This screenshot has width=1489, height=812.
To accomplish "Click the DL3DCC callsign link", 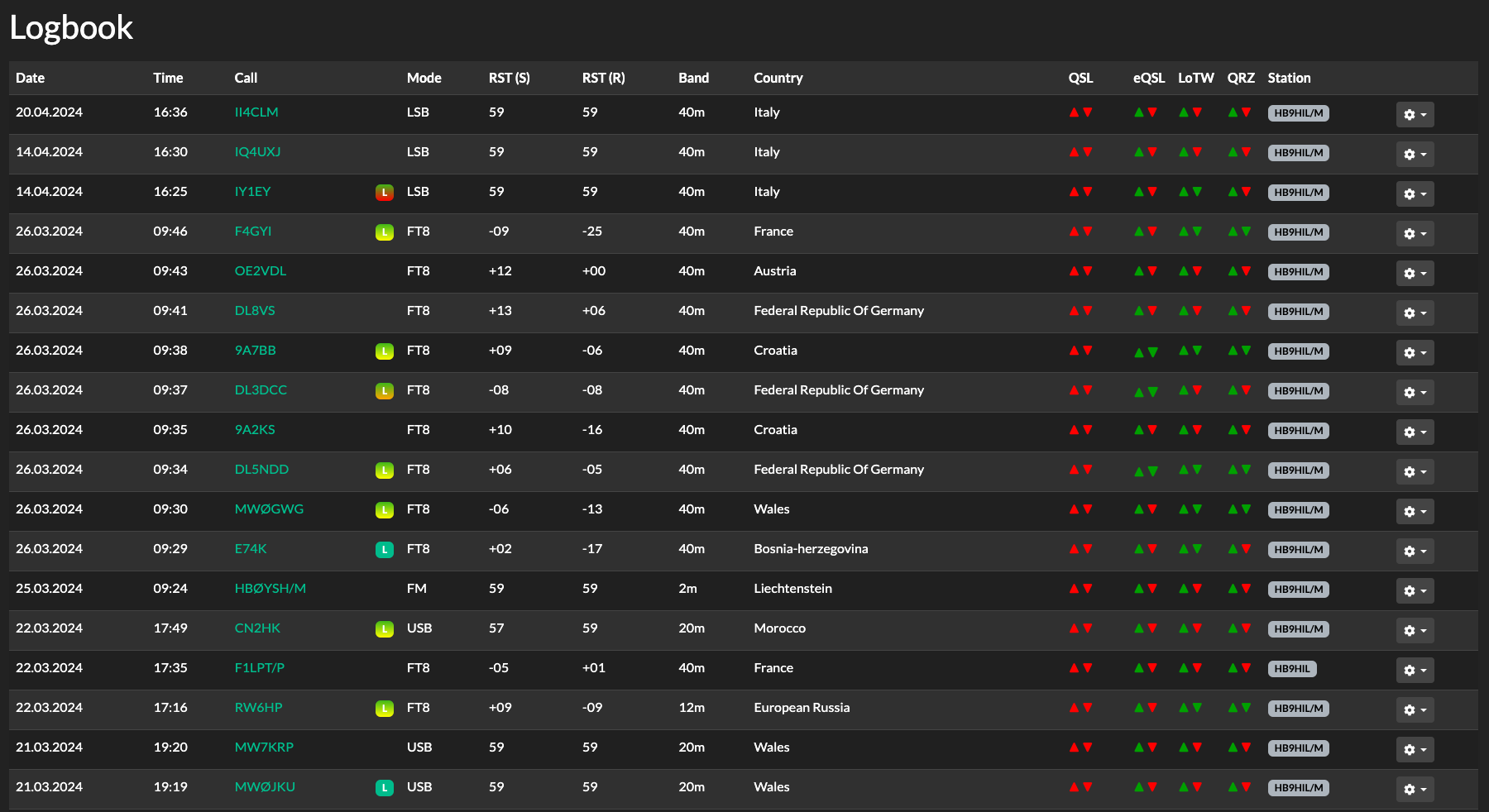I will (x=261, y=390).
